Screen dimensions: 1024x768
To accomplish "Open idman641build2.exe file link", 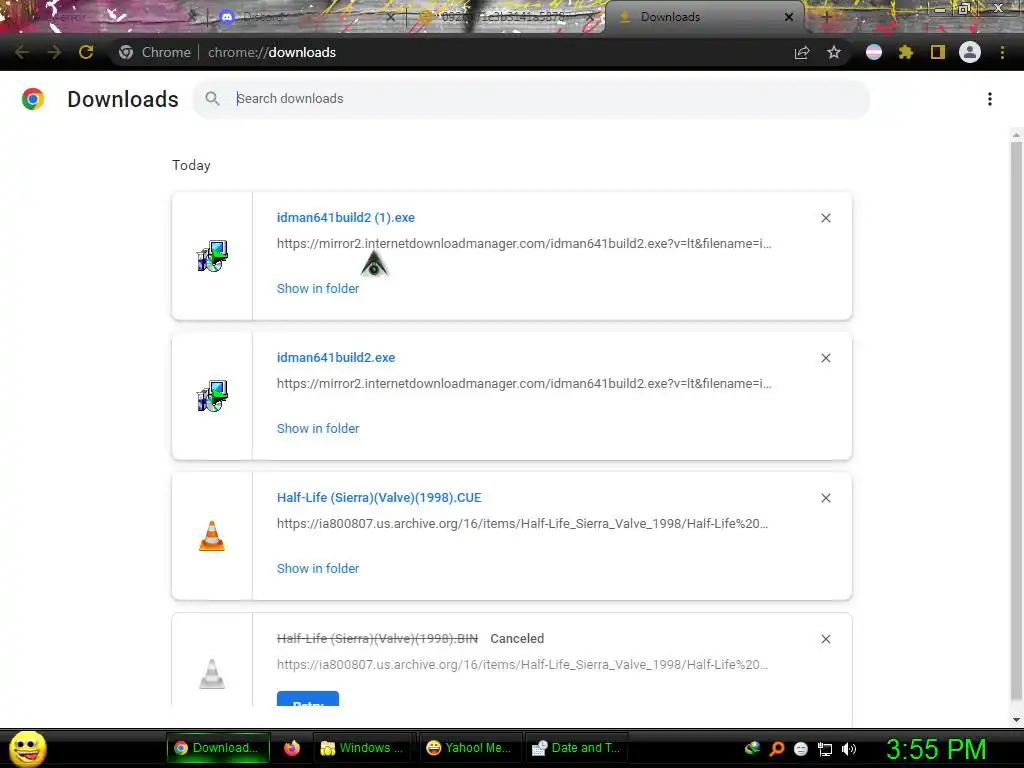I will (336, 358).
